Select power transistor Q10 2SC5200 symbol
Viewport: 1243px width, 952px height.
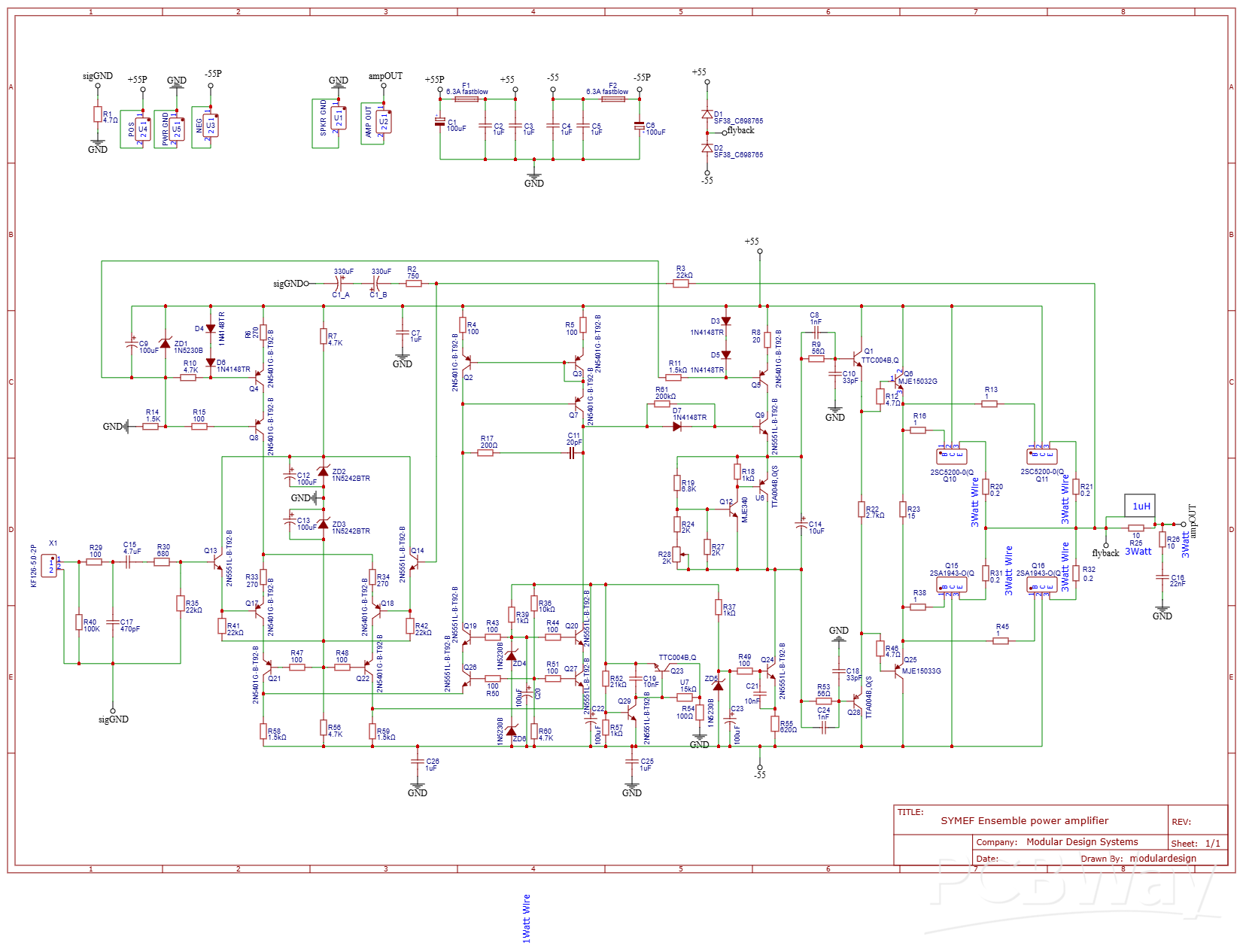[x=952, y=455]
